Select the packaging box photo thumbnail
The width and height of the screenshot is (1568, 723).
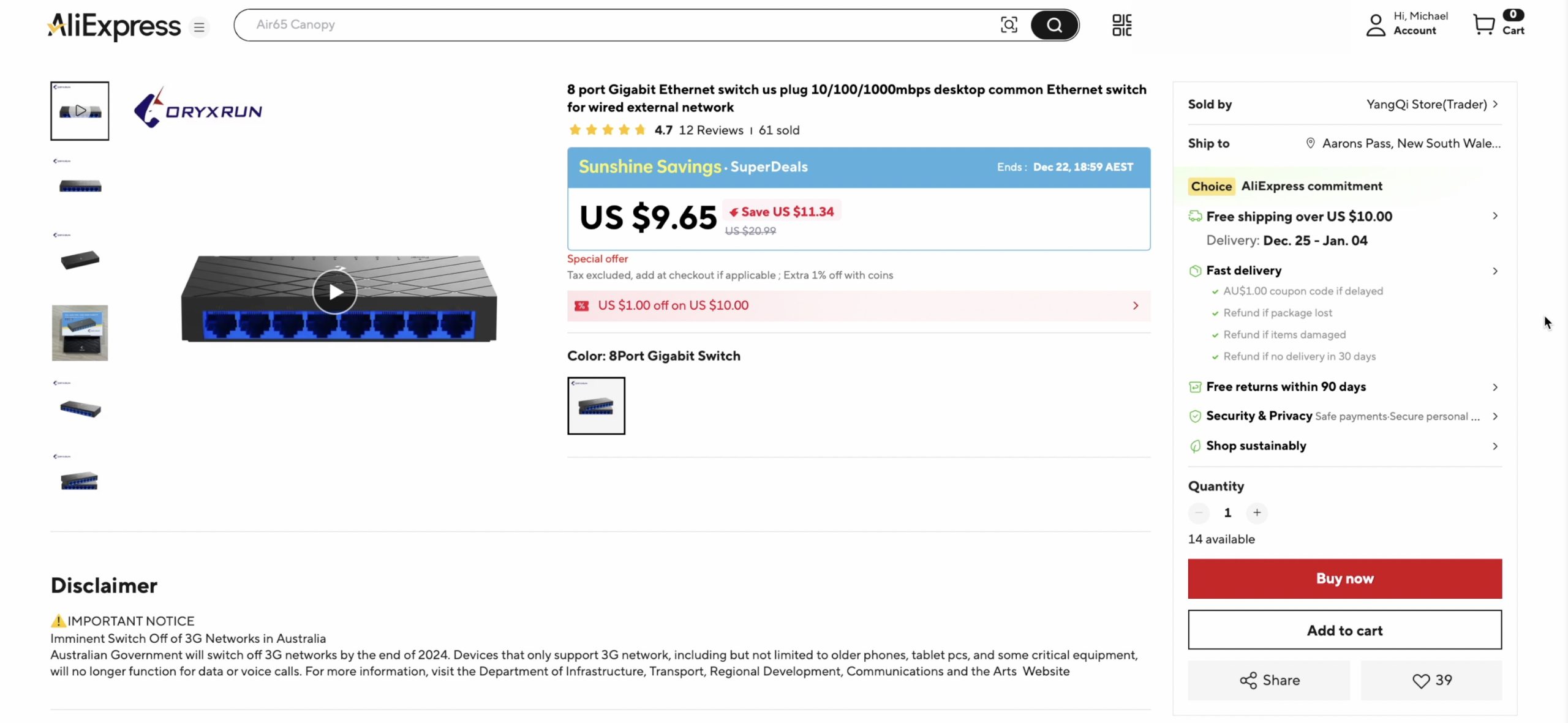coord(80,332)
